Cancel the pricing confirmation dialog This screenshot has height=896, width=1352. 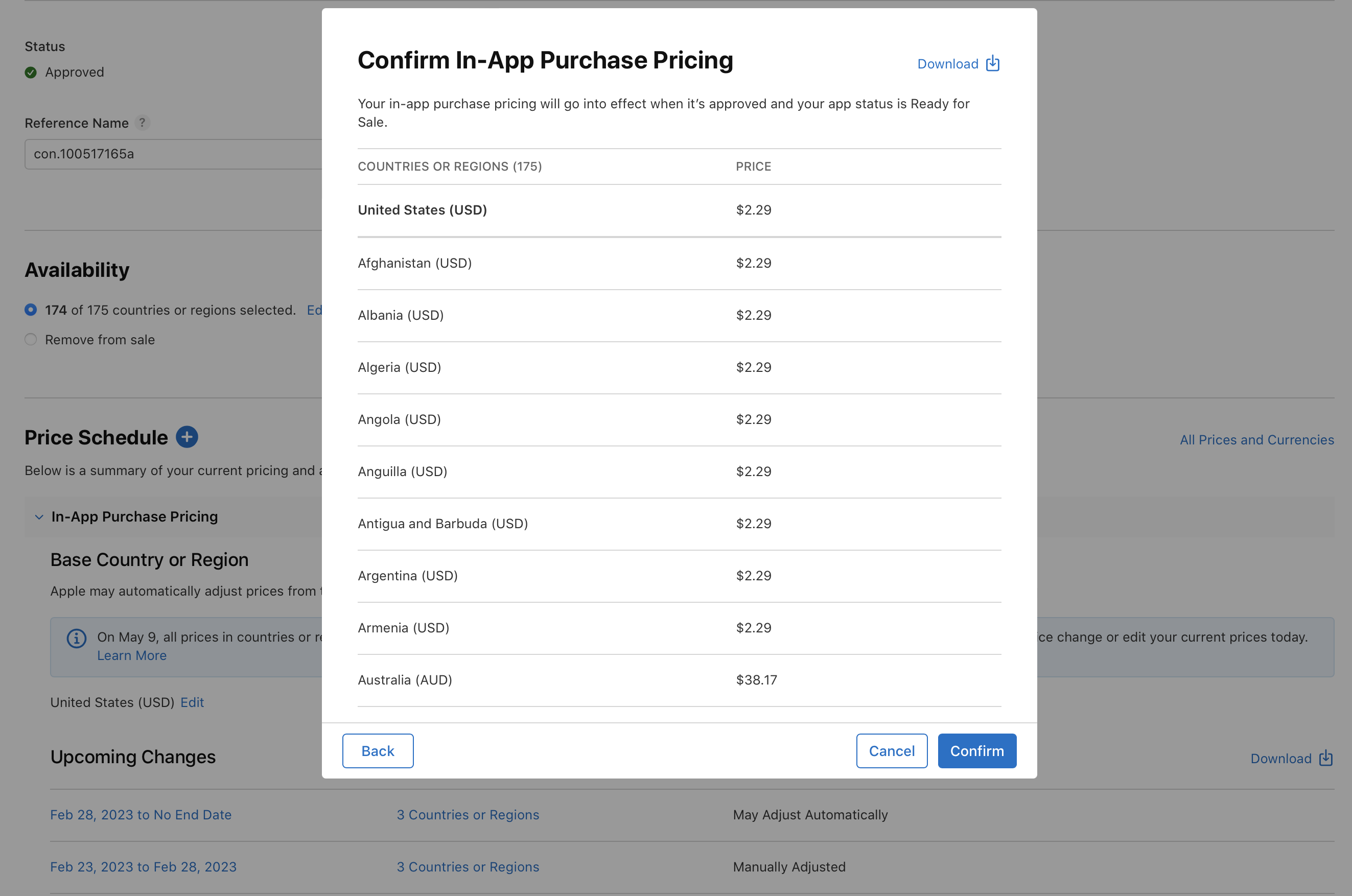pos(892,751)
